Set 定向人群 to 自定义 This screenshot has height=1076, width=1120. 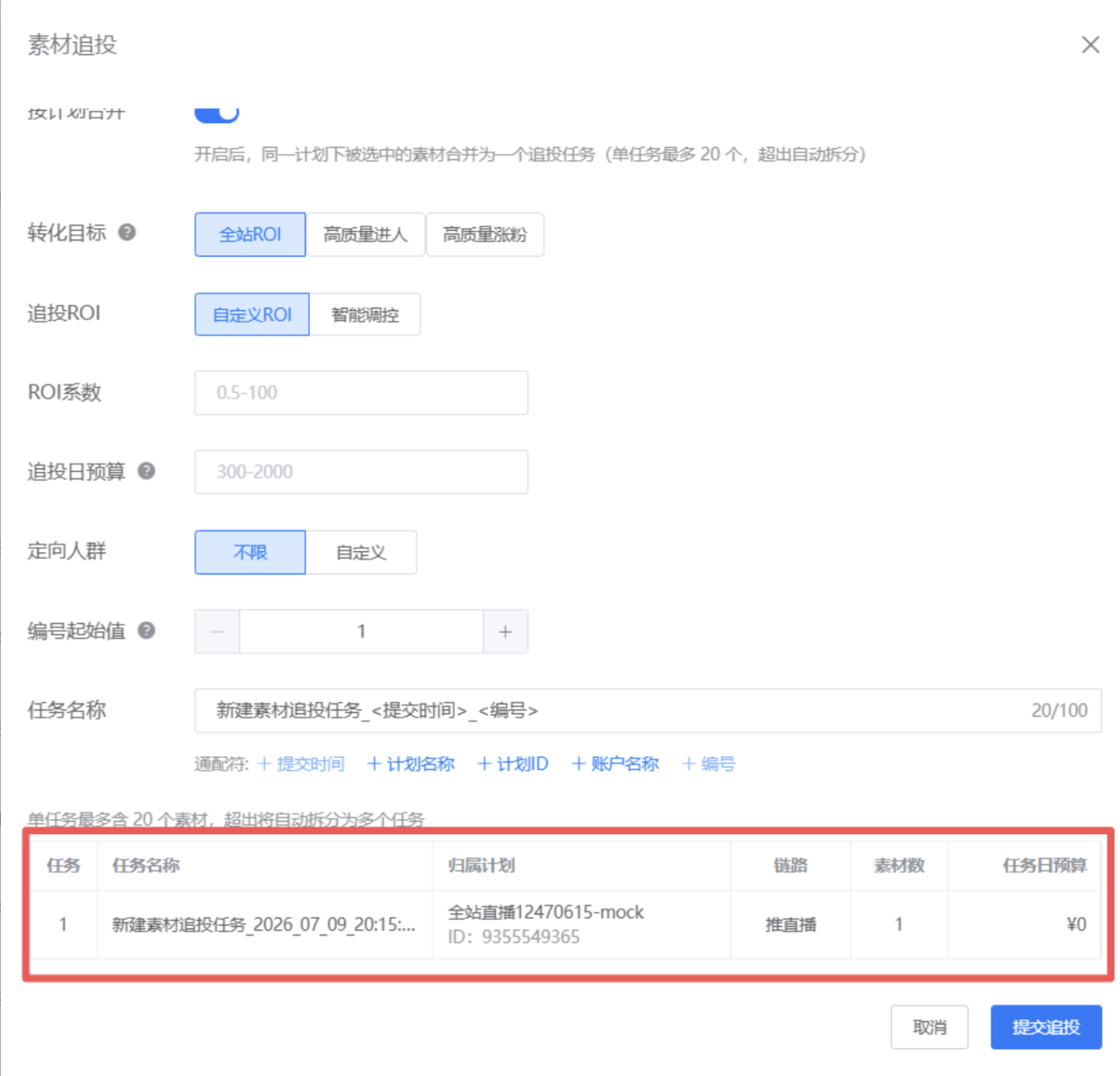pyautogui.click(x=361, y=552)
